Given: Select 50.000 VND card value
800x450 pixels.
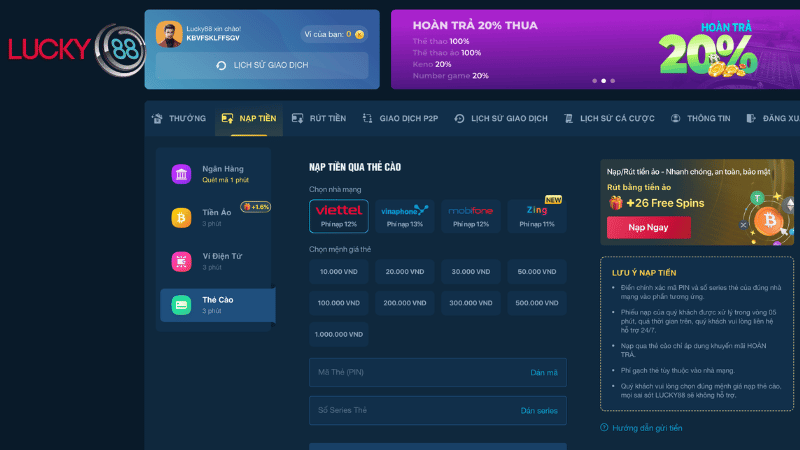Looking at the screenshot, I should [x=537, y=271].
